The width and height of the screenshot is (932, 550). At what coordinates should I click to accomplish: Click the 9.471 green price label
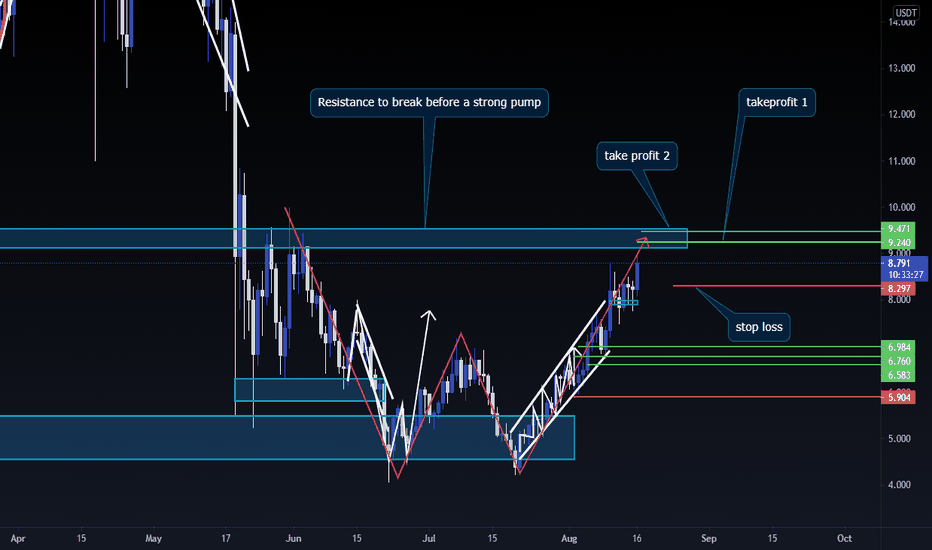point(898,229)
